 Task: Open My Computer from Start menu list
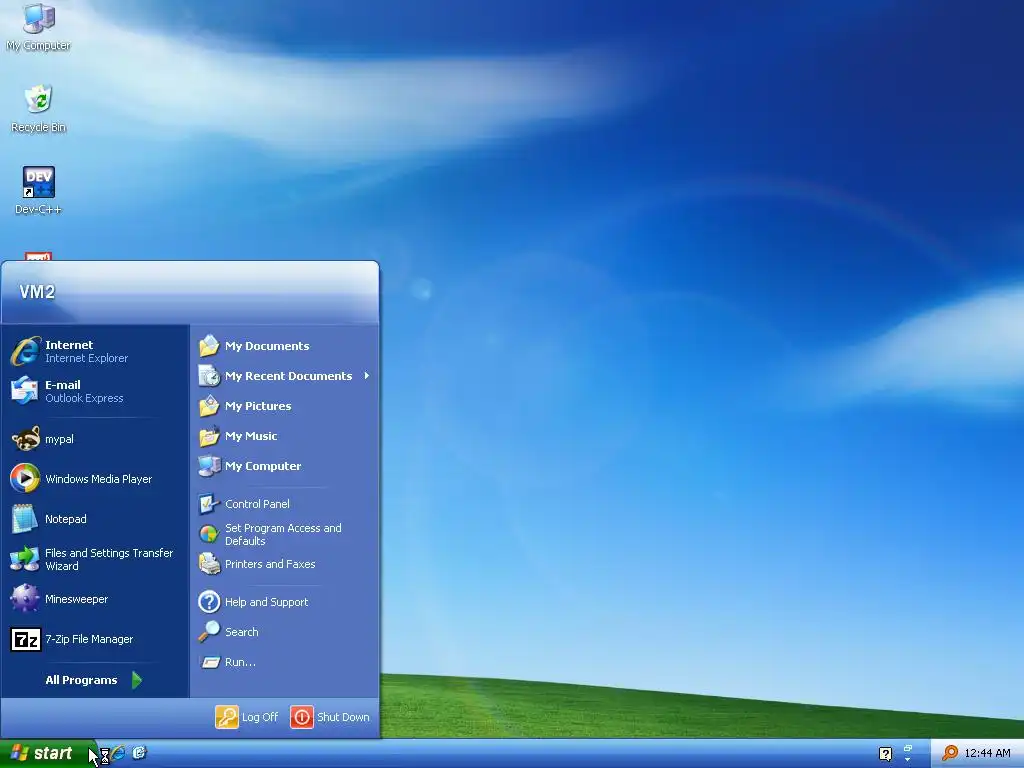tap(284, 466)
